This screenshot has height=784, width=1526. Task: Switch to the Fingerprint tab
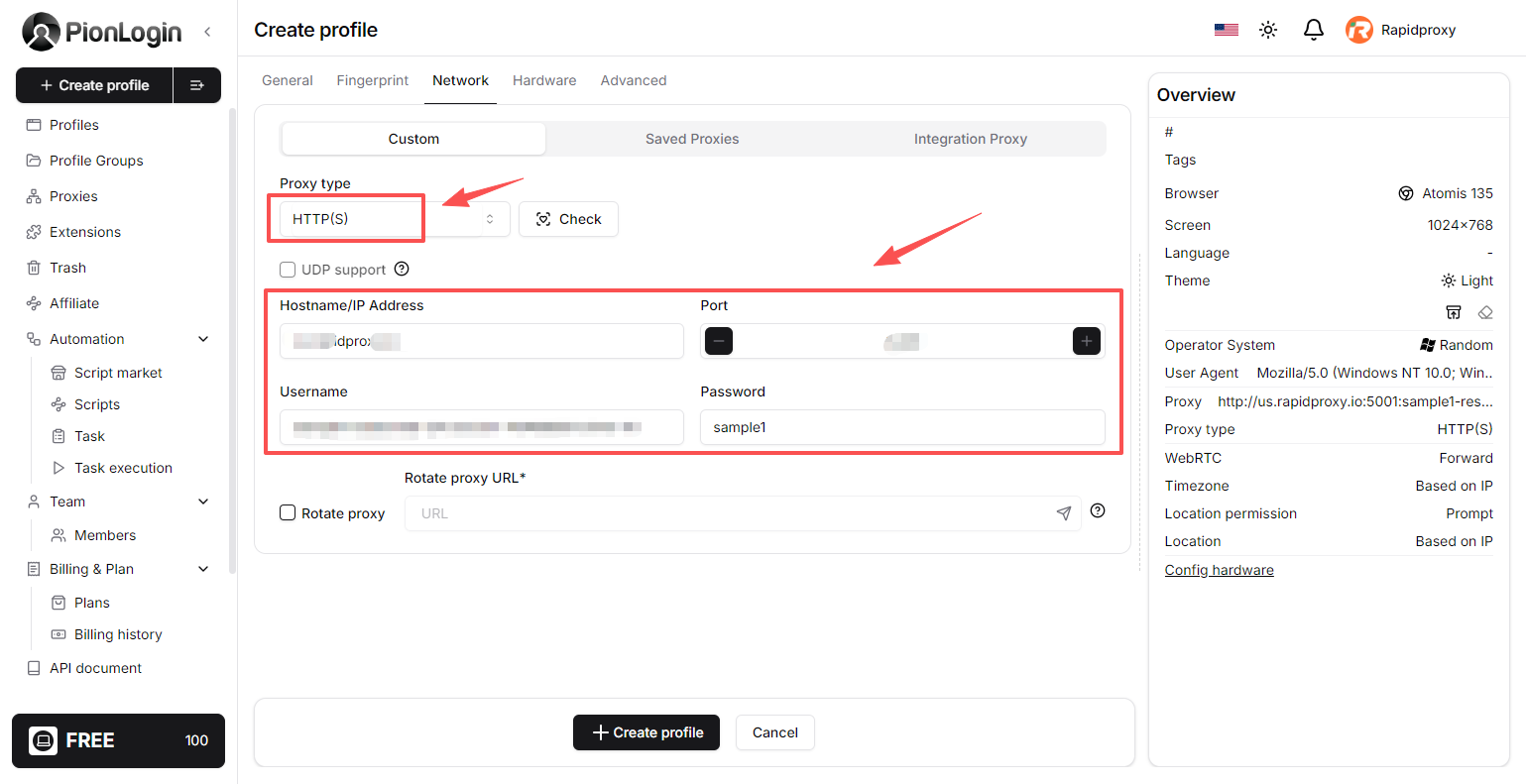[373, 80]
